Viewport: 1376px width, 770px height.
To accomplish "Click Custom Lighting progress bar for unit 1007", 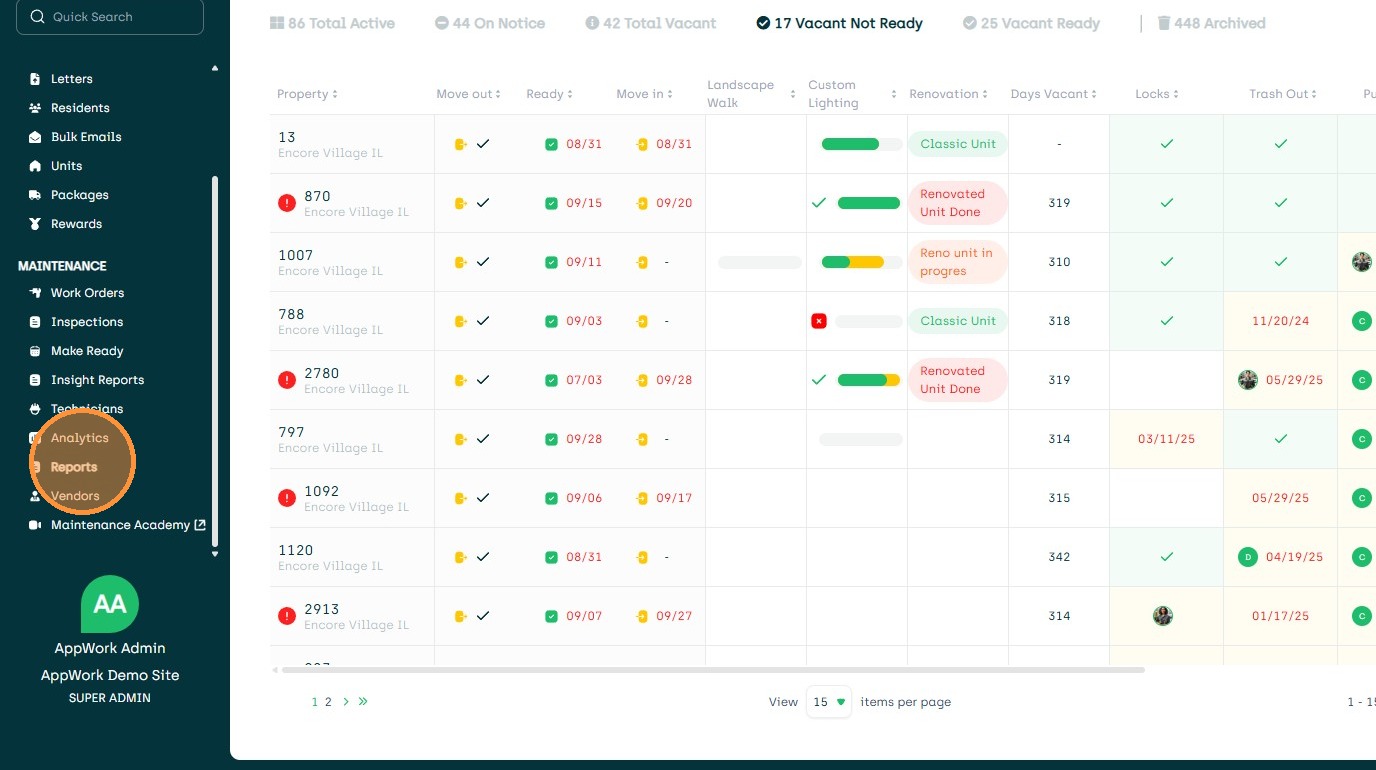I will [853, 262].
